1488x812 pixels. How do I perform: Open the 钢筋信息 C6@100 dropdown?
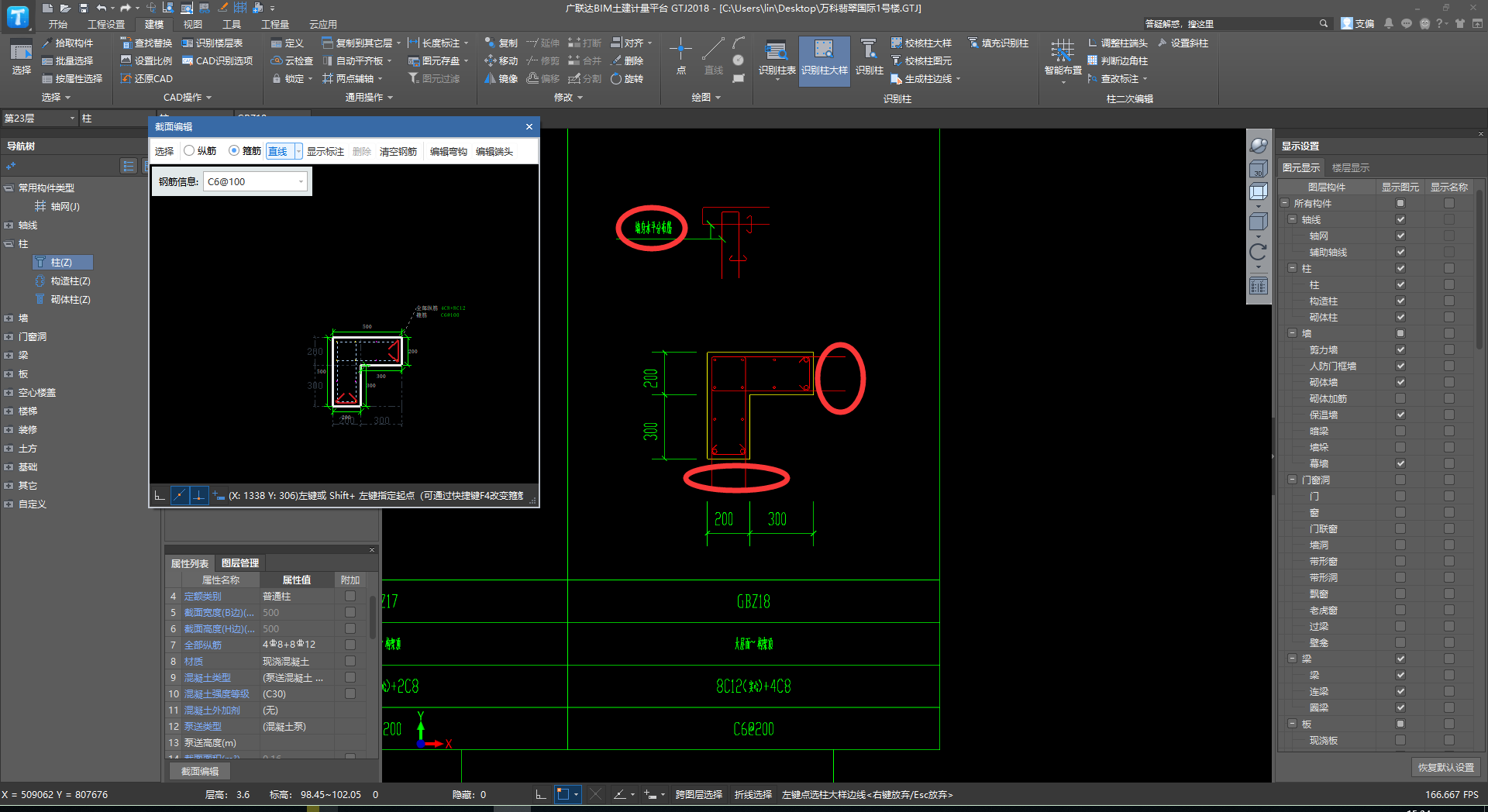click(301, 182)
